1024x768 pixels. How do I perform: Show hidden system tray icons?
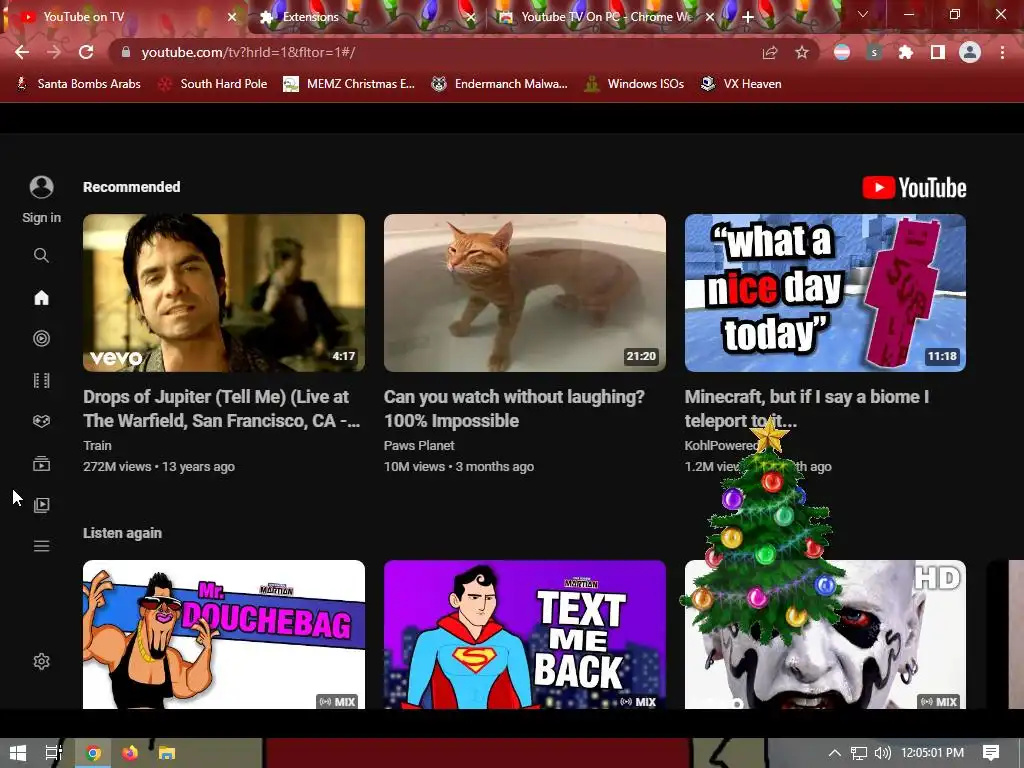[834, 753]
